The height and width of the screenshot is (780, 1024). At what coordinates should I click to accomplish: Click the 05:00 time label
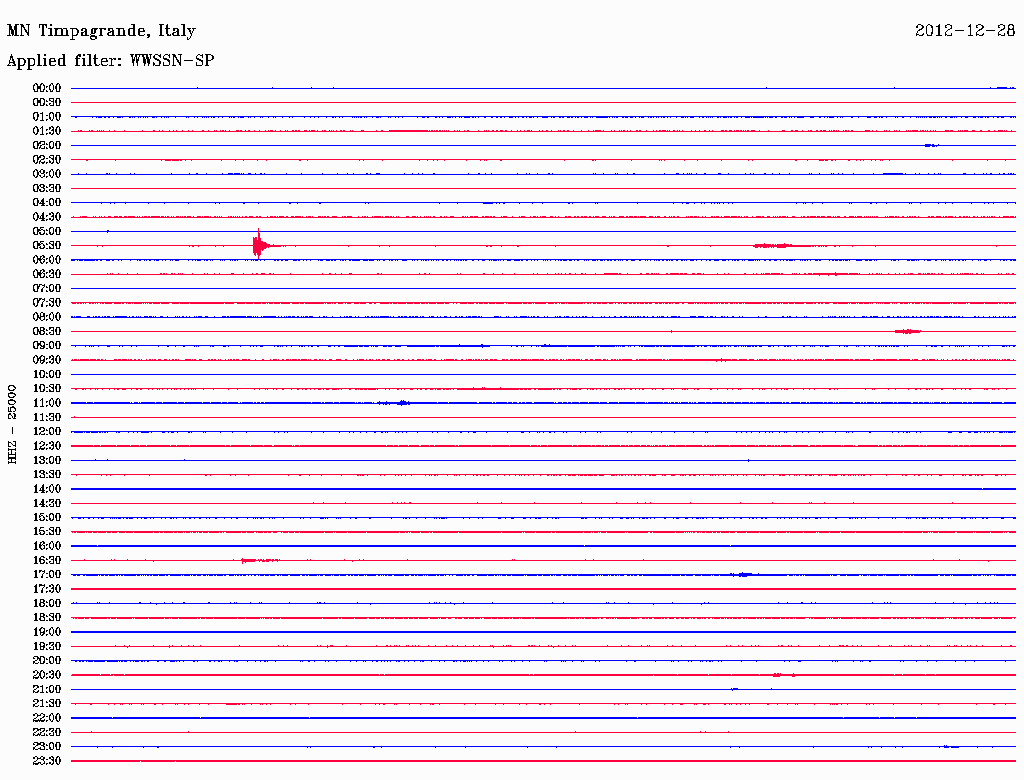47,231
